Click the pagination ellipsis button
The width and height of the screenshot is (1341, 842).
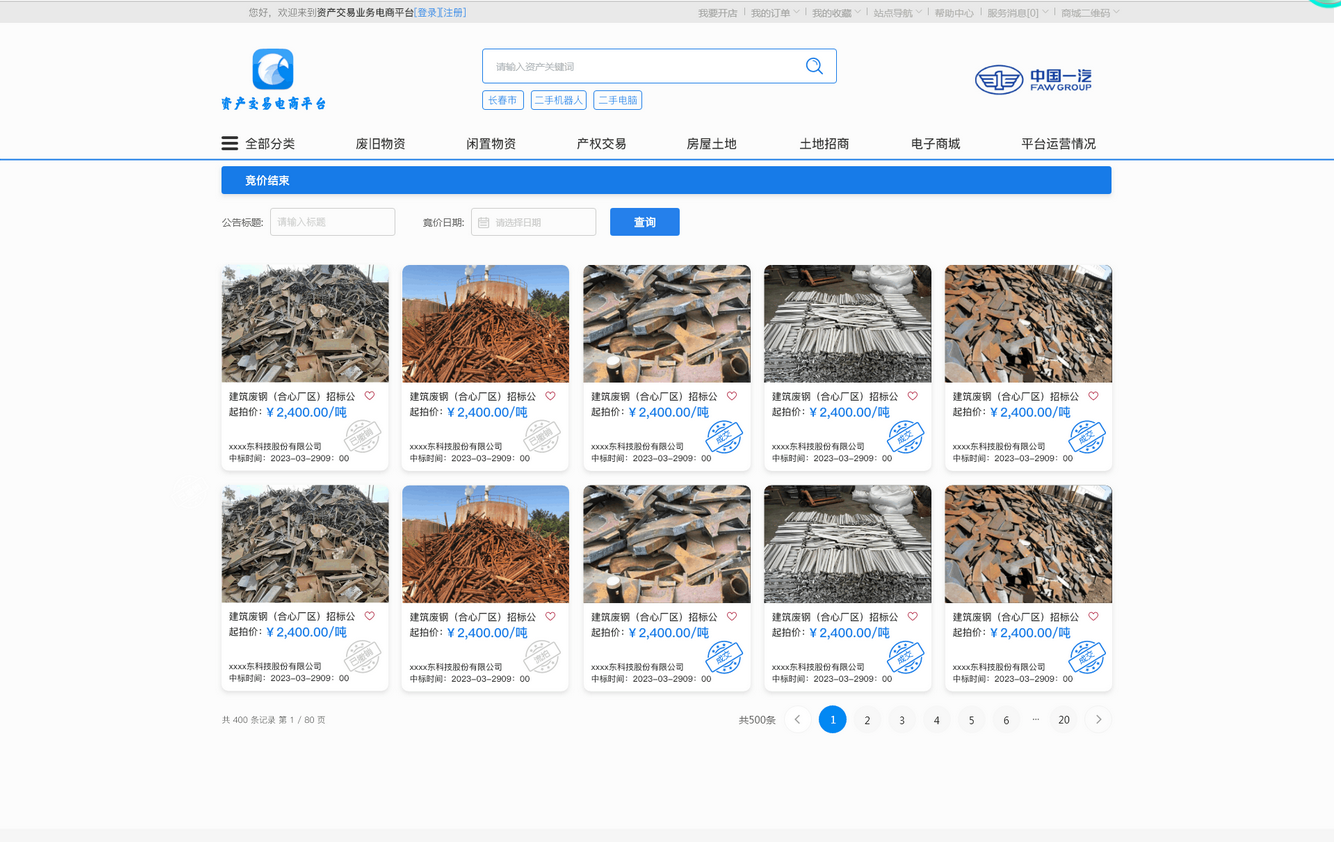[1035, 718]
